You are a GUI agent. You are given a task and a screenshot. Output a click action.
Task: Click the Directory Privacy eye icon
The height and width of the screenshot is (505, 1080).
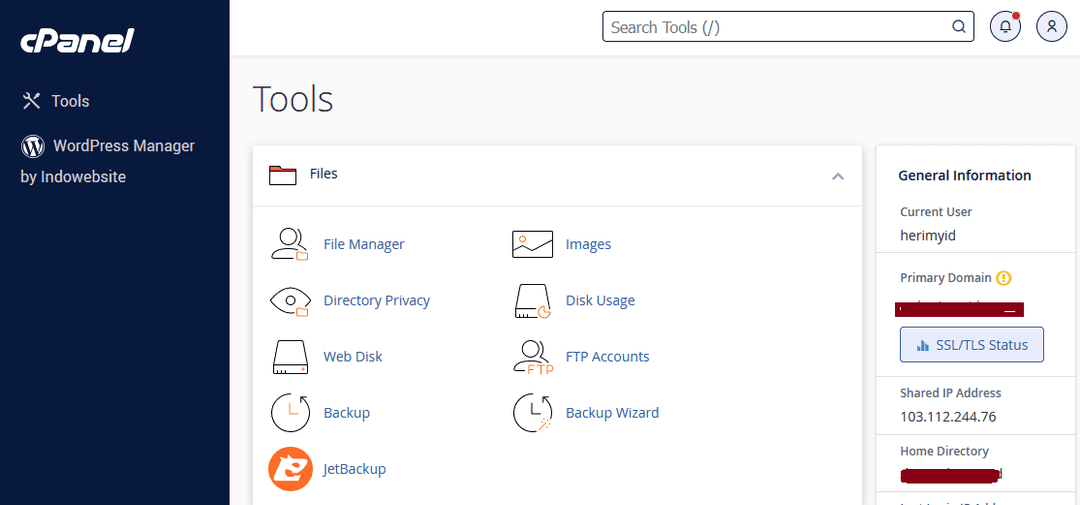(x=289, y=301)
